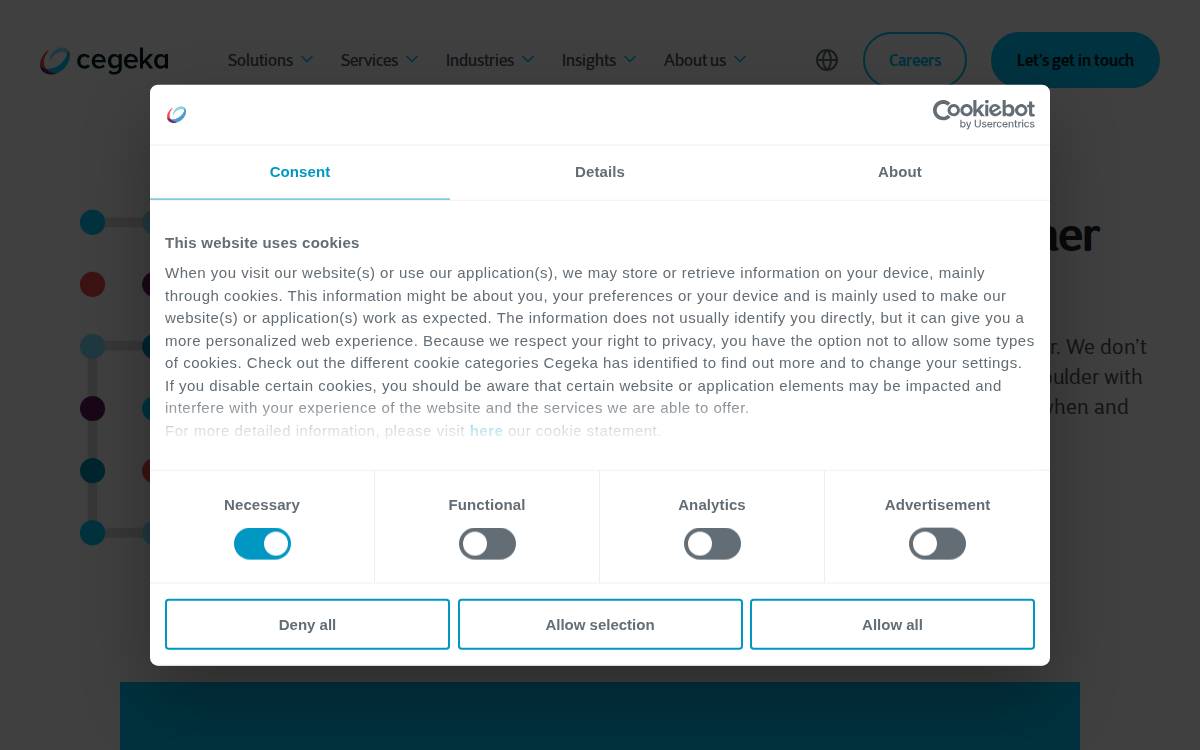Switch to the Details tab
1200x750 pixels.
click(600, 172)
